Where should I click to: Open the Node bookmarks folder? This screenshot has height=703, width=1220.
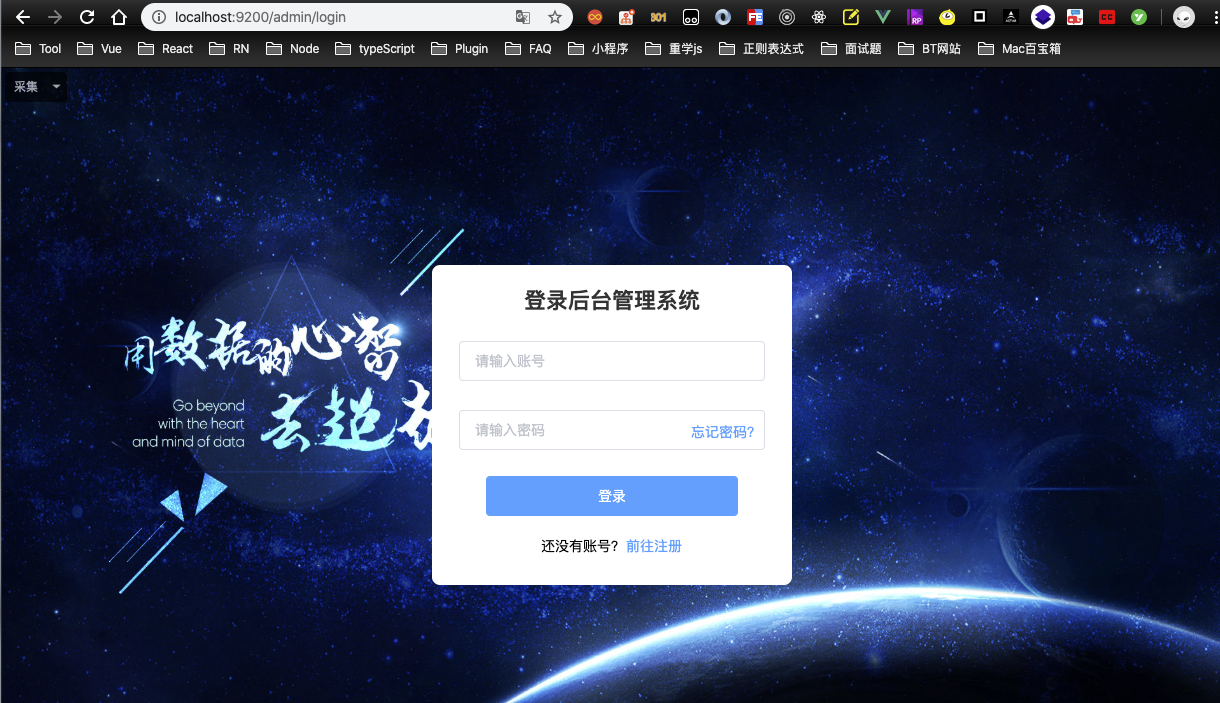tap(292, 48)
